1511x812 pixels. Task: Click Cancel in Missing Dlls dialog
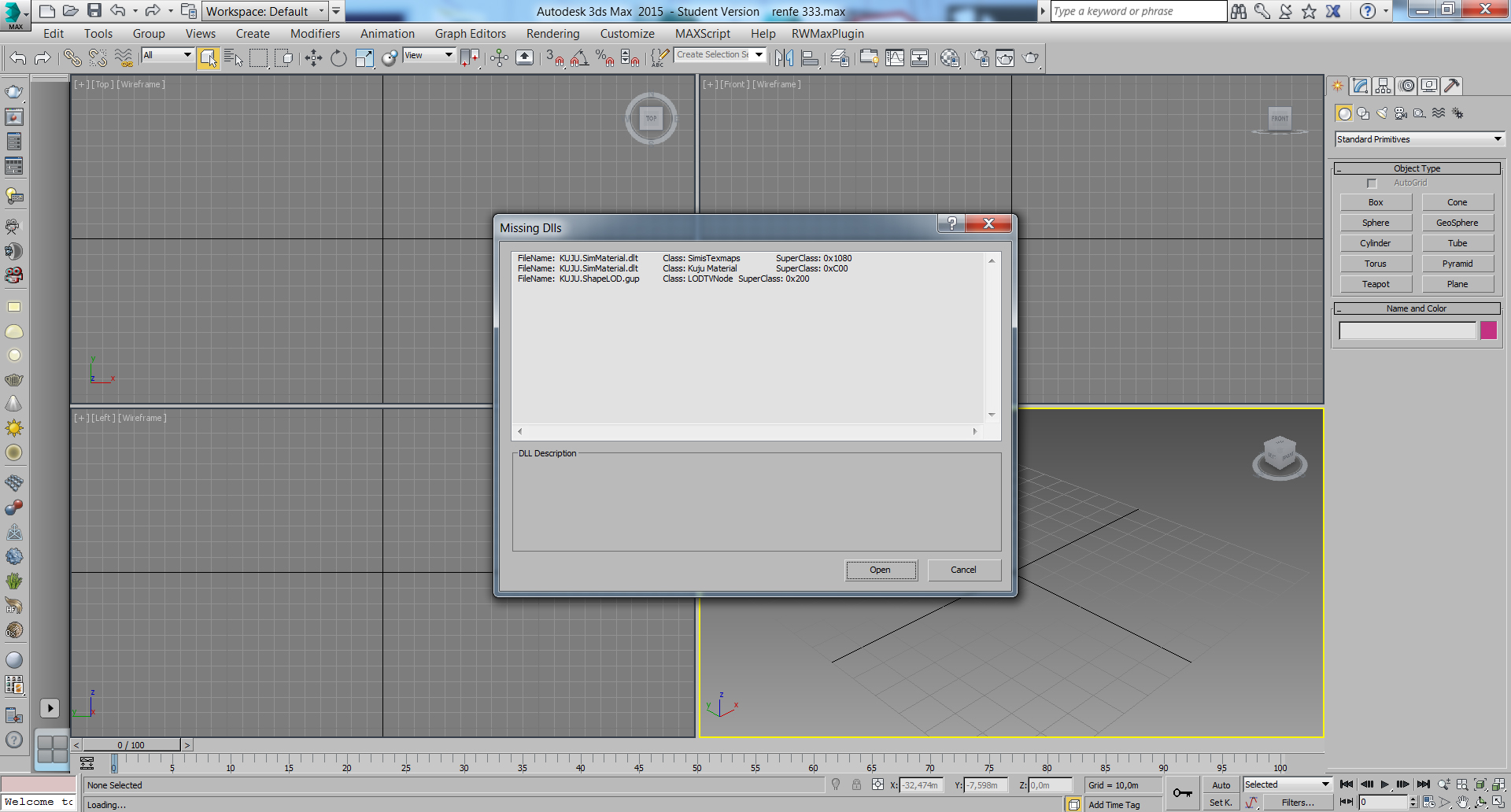963,570
